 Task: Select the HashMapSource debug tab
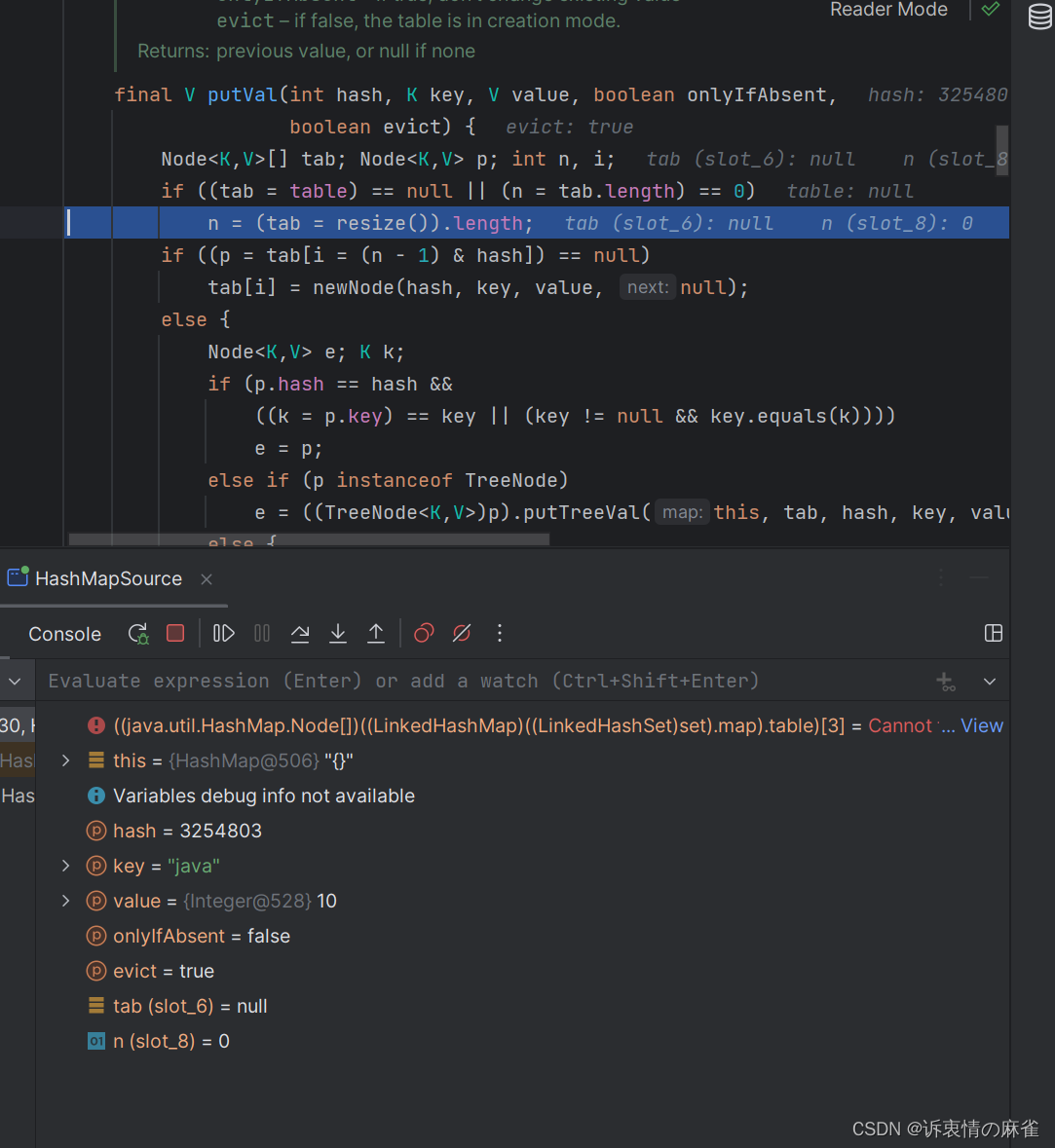108,579
